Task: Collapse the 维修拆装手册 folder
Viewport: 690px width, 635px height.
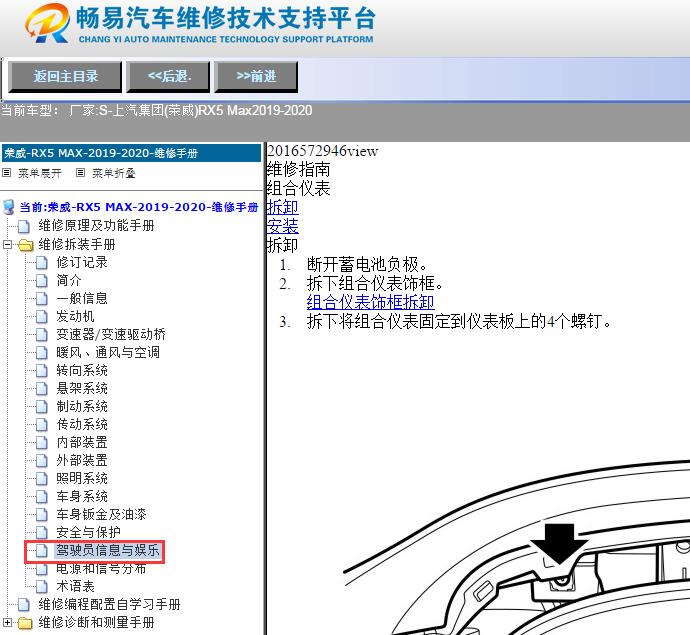Action: (7, 244)
